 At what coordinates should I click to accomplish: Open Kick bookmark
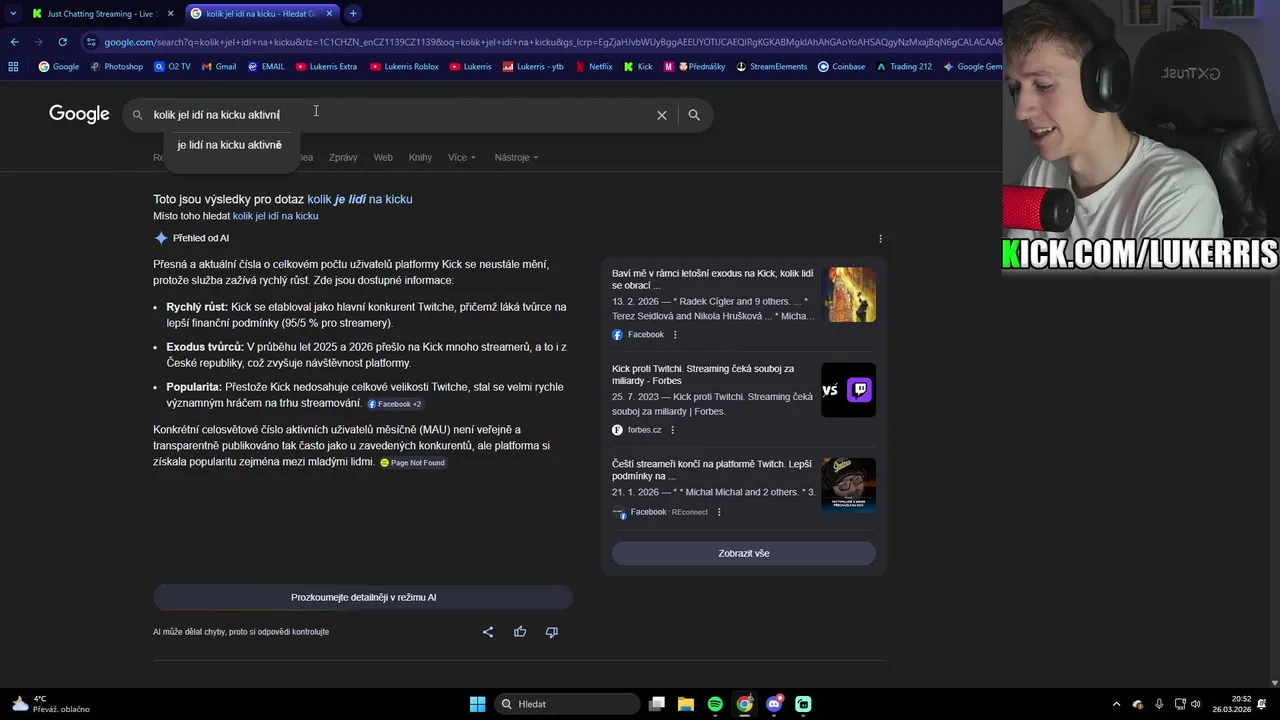pyautogui.click(x=638, y=67)
